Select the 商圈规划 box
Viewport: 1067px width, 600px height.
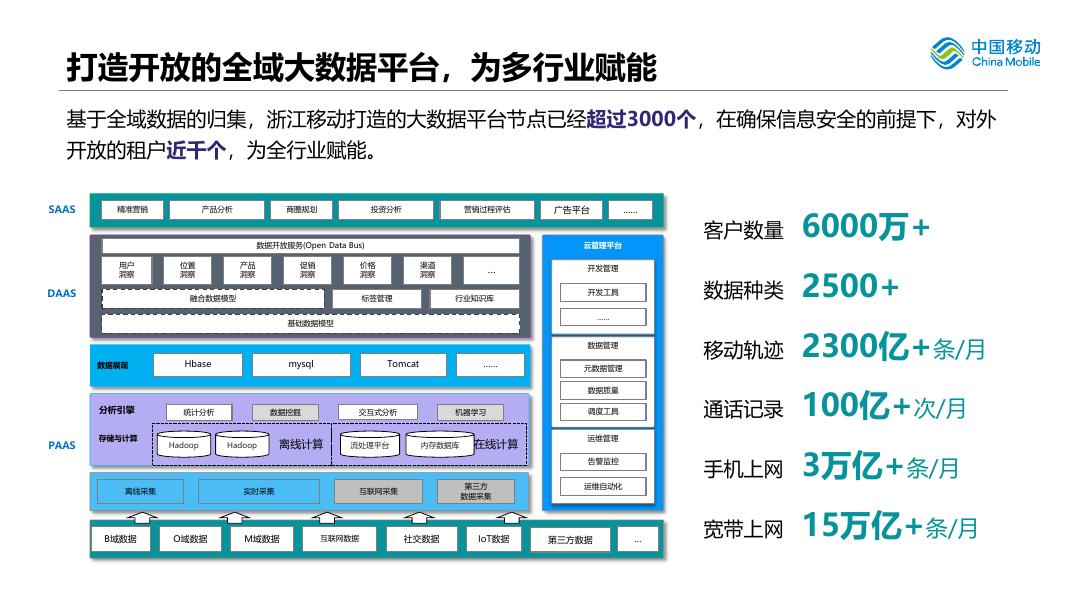click(301, 210)
